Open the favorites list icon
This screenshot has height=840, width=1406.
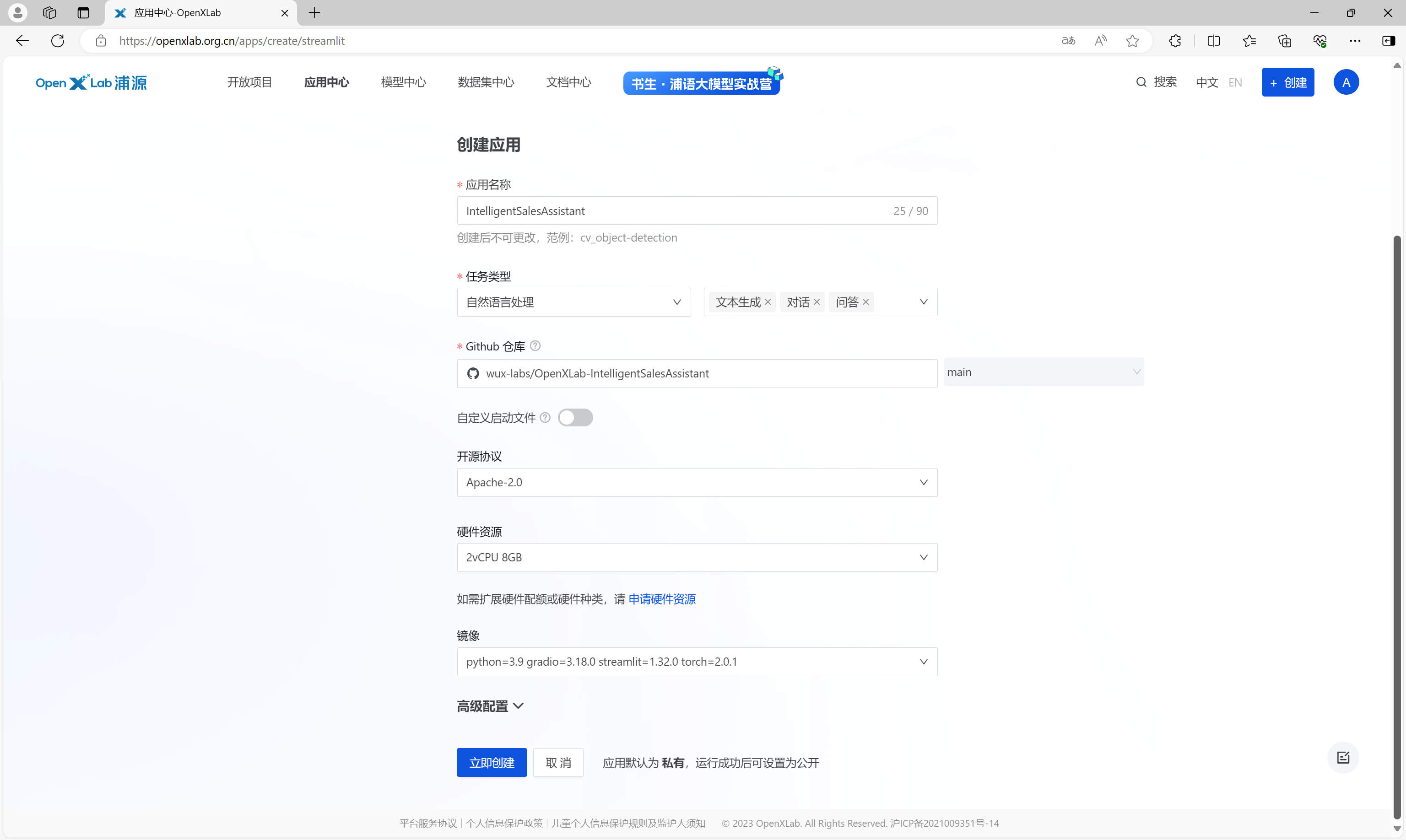tap(1249, 41)
